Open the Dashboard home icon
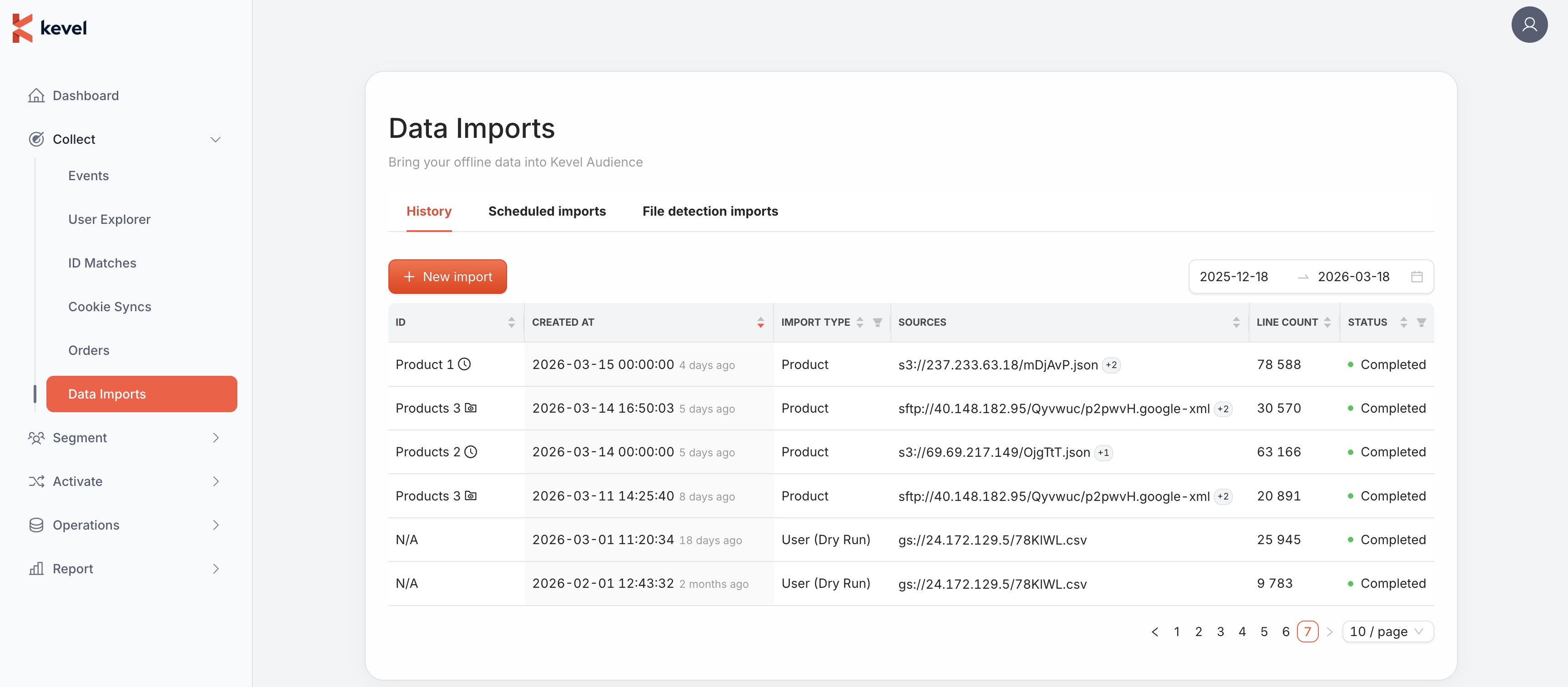The width and height of the screenshot is (1568, 687). [36, 96]
